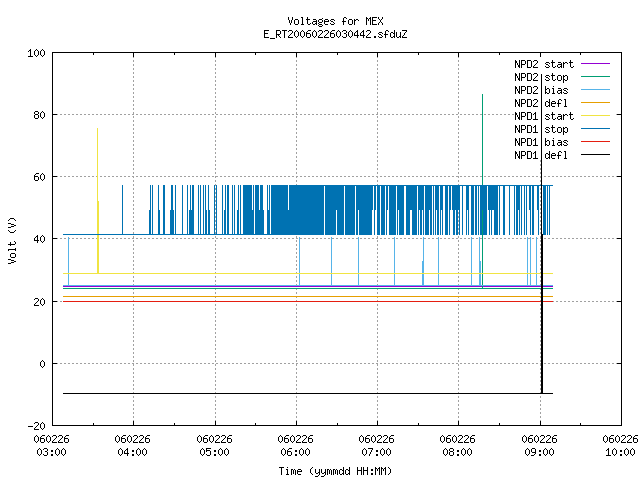This screenshot has height=480, width=640.
Task: Click the y-axis tick label 0
Action: (x=42, y=364)
